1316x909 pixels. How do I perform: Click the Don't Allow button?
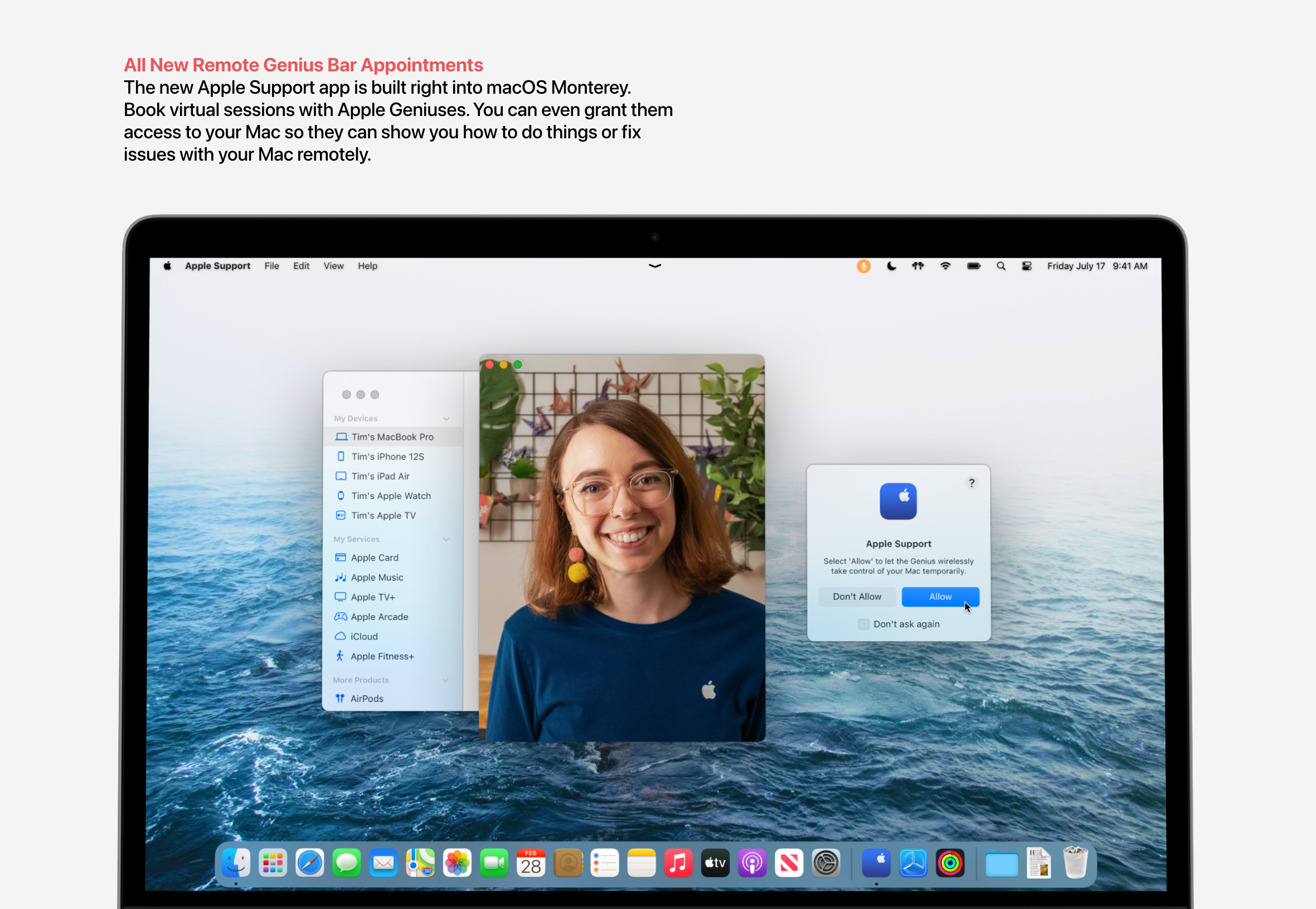[x=857, y=596]
